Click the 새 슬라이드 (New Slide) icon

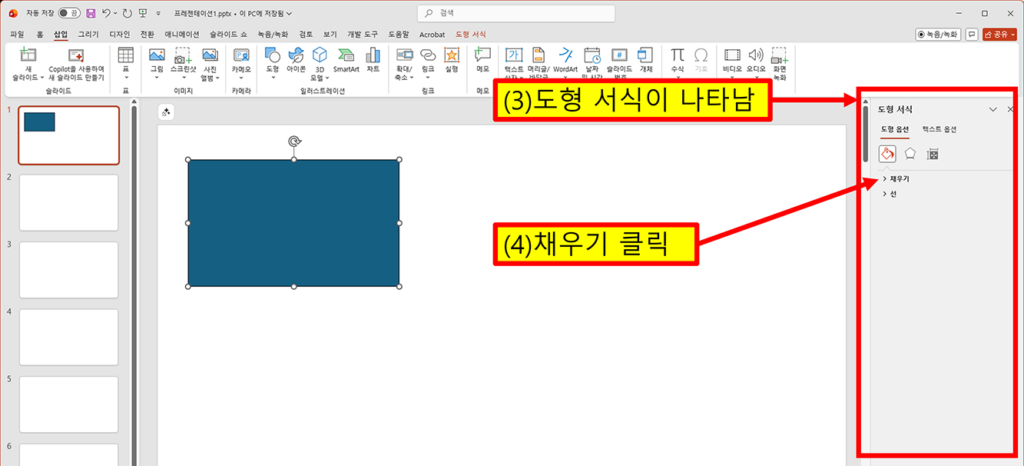(28, 55)
